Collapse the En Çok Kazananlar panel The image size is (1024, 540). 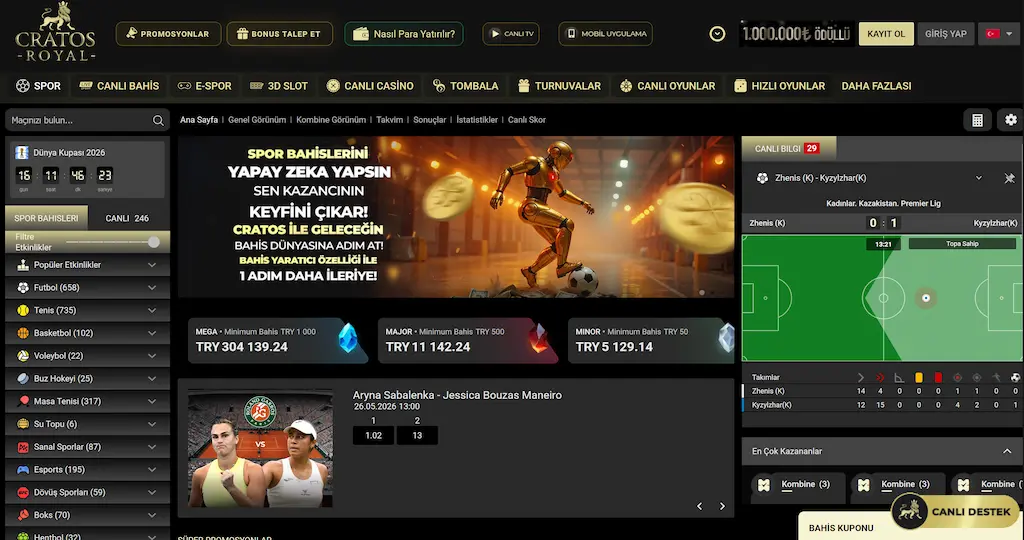pos(1007,451)
